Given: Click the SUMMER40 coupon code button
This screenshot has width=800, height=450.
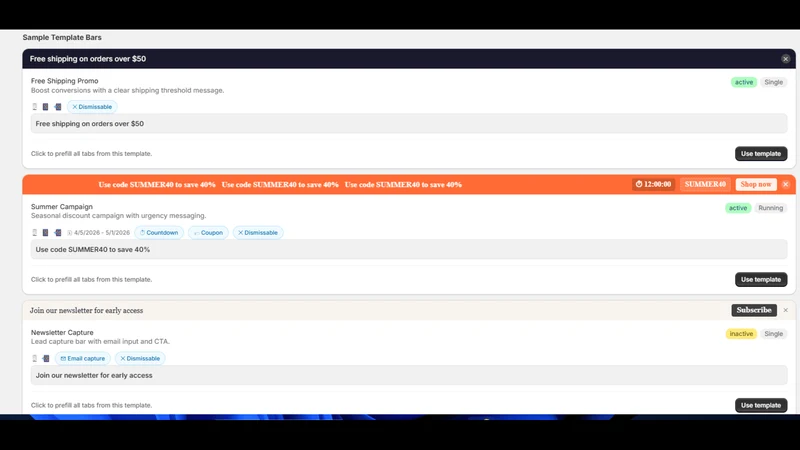Looking at the screenshot, I should (705, 184).
